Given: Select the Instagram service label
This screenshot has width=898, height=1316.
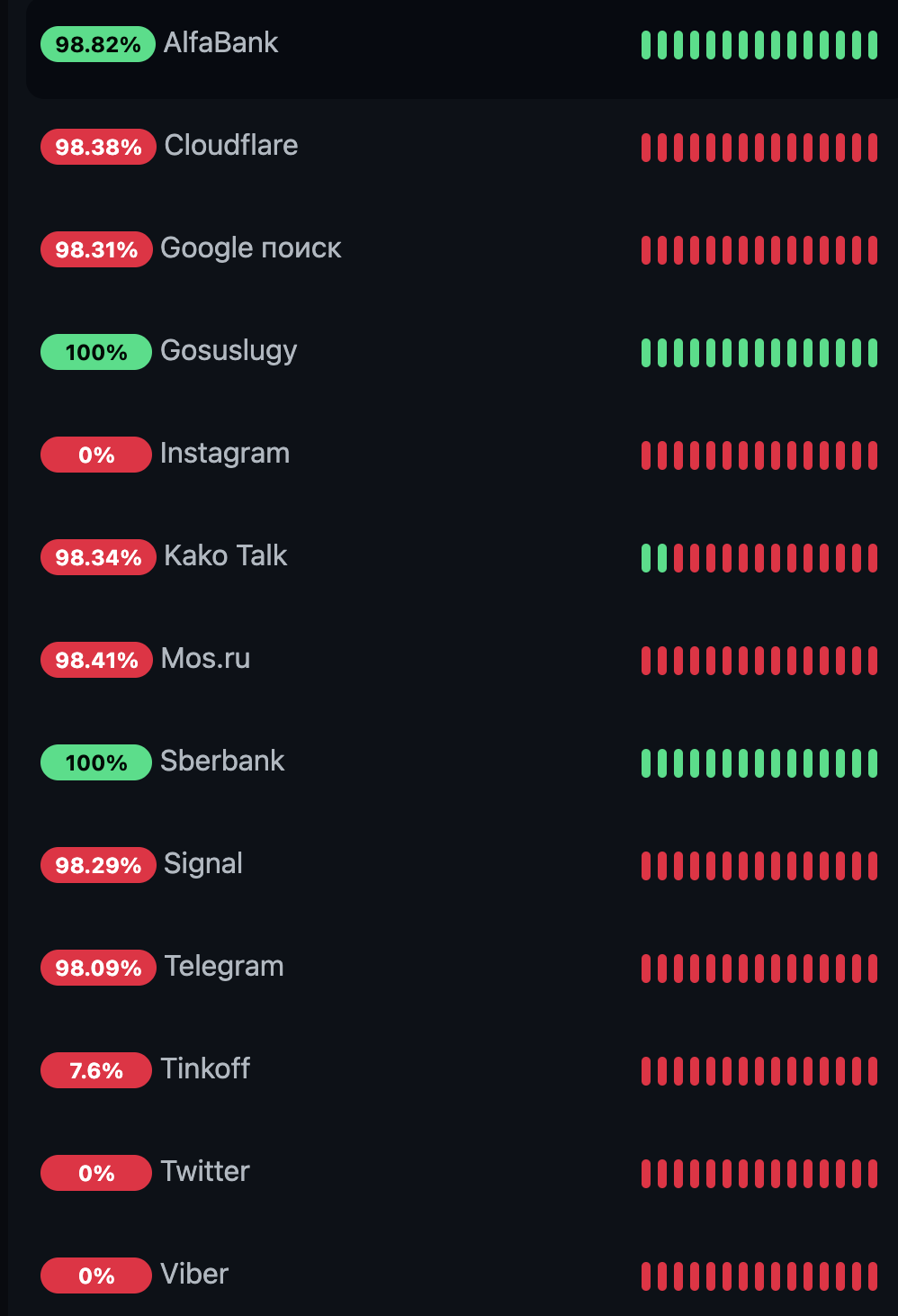Looking at the screenshot, I should [x=225, y=453].
